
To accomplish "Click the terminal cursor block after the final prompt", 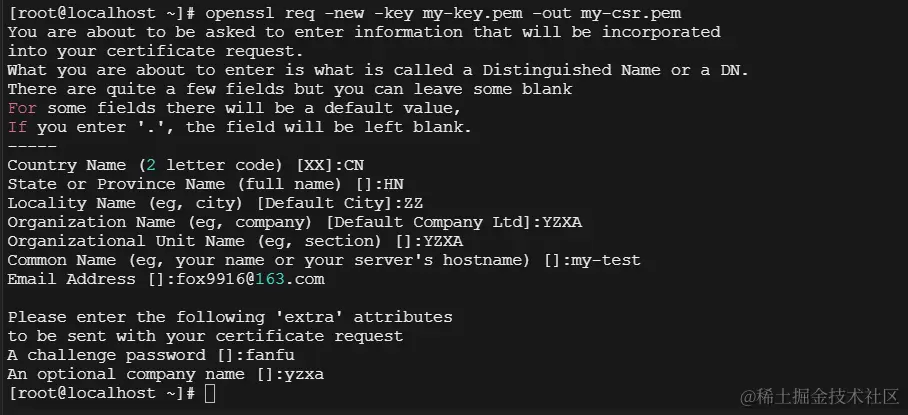I will (x=210, y=394).
